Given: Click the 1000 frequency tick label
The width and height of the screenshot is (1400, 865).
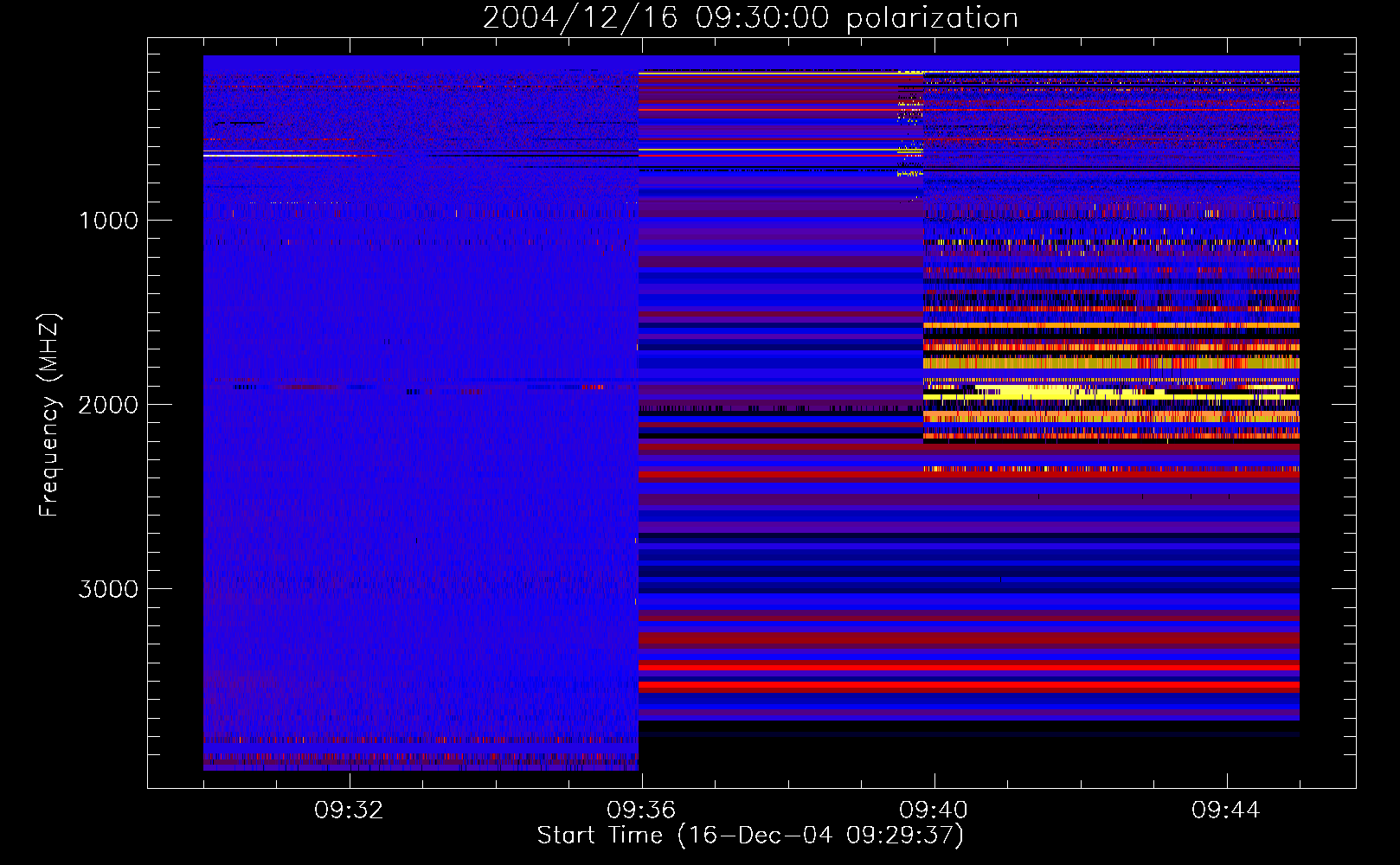Looking at the screenshot, I should pyautogui.click(x=109, y=221).
